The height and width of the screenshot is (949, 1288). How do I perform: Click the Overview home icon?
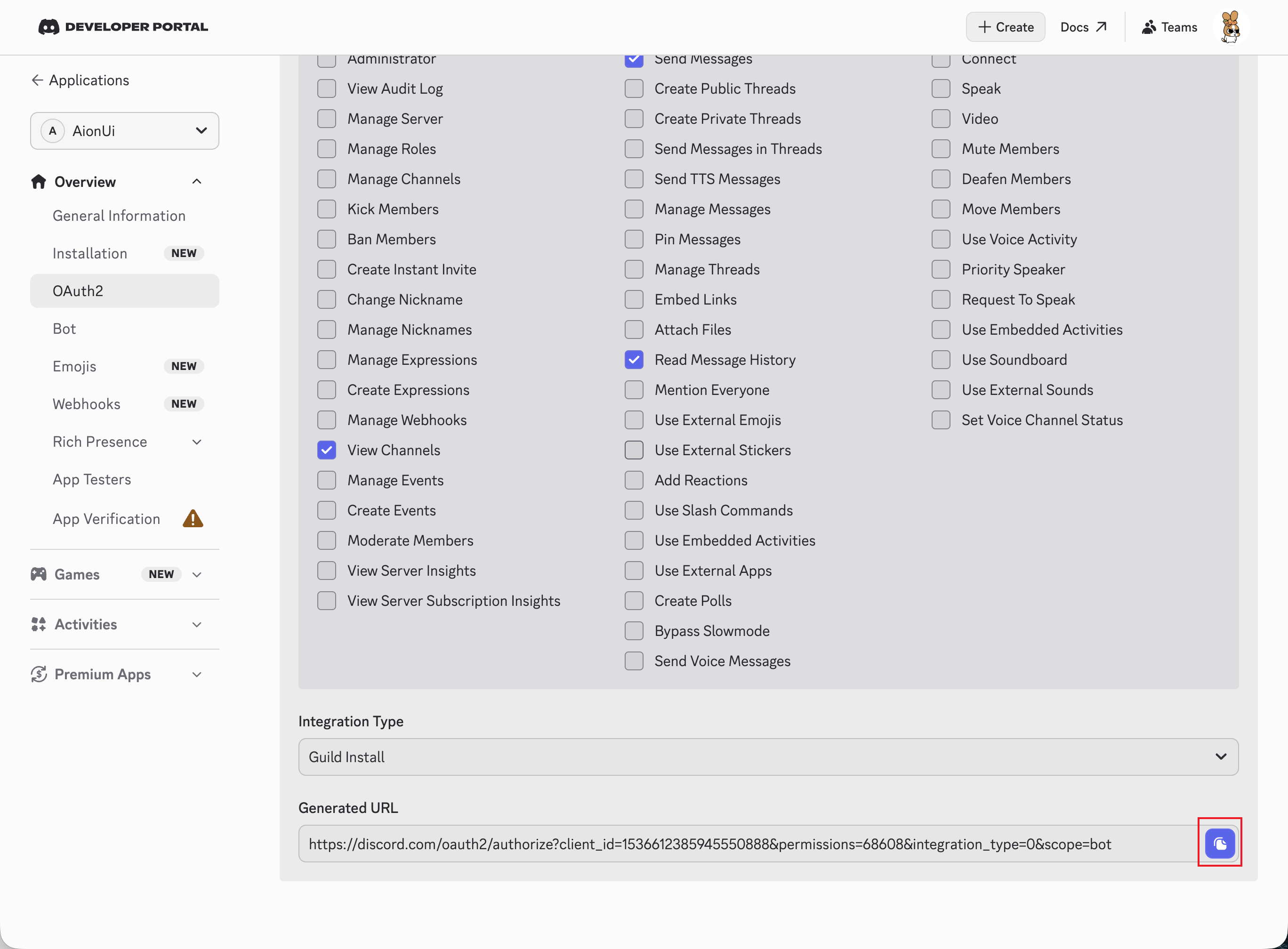tap(39, 182)
